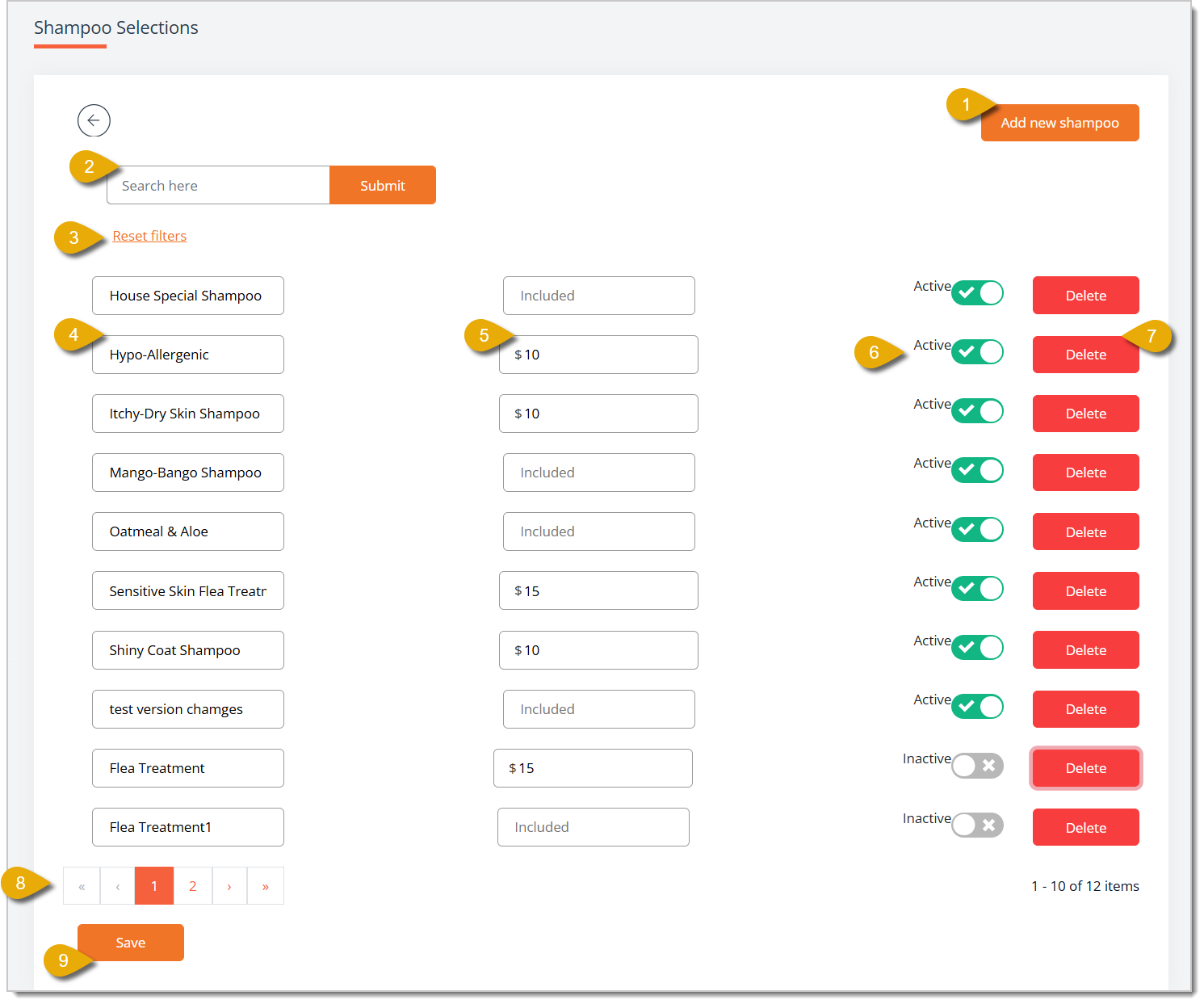
Task: Select page 1 in pagination
Action: (x=154, y=886)
